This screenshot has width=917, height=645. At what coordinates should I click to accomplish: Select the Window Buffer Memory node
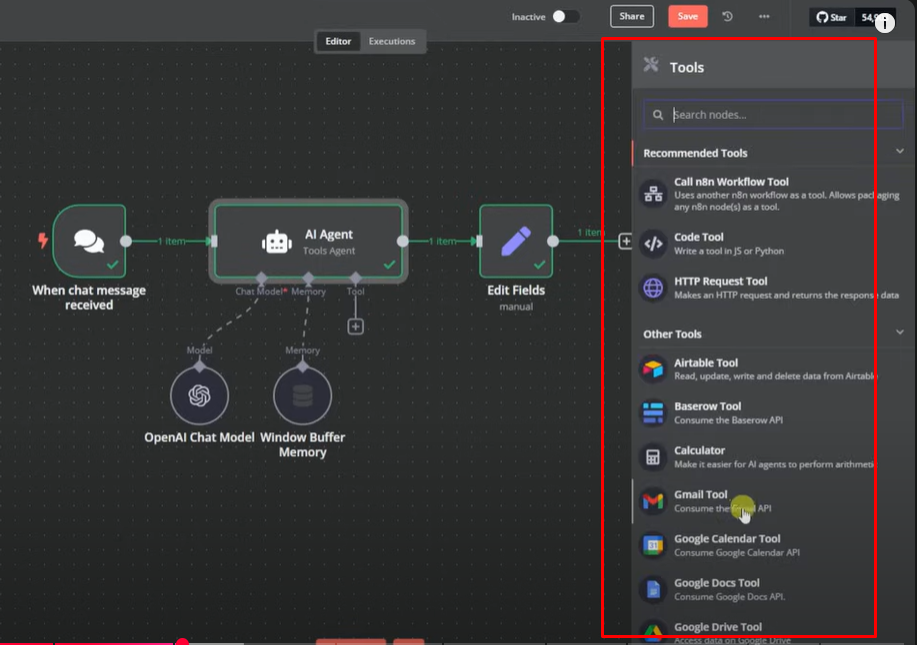(x=302, y=396)
